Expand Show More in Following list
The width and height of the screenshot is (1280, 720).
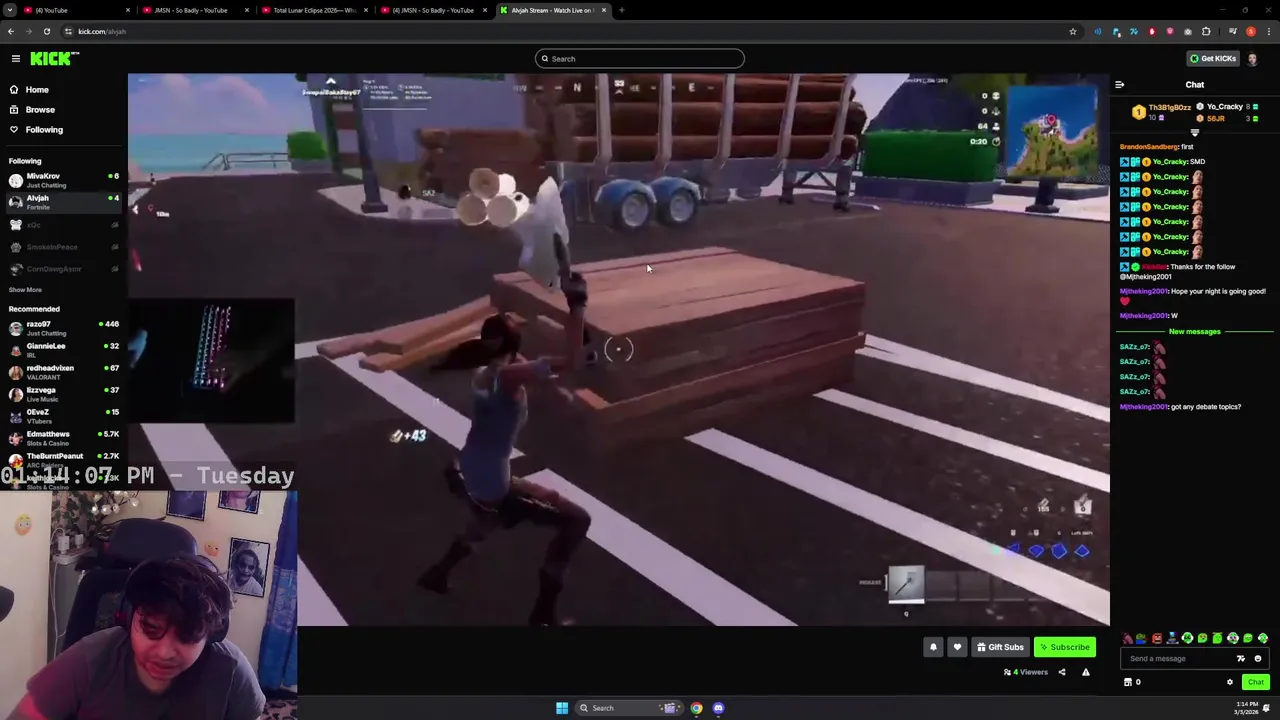[x=25, y=290]
